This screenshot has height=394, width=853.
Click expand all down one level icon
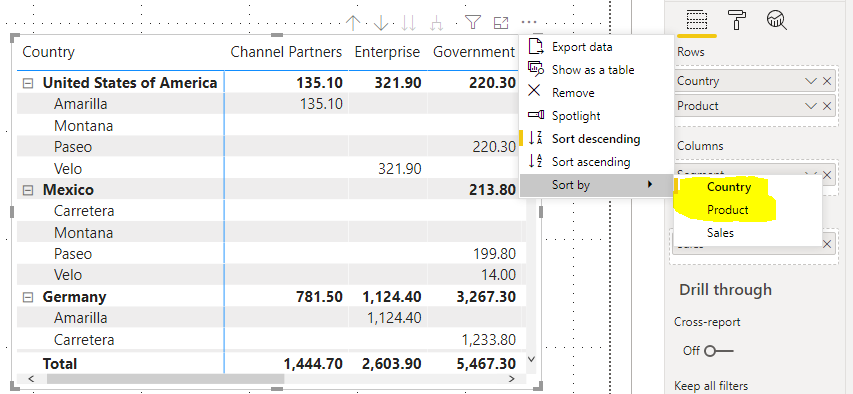pyautogui.click(x=436, y=22)
